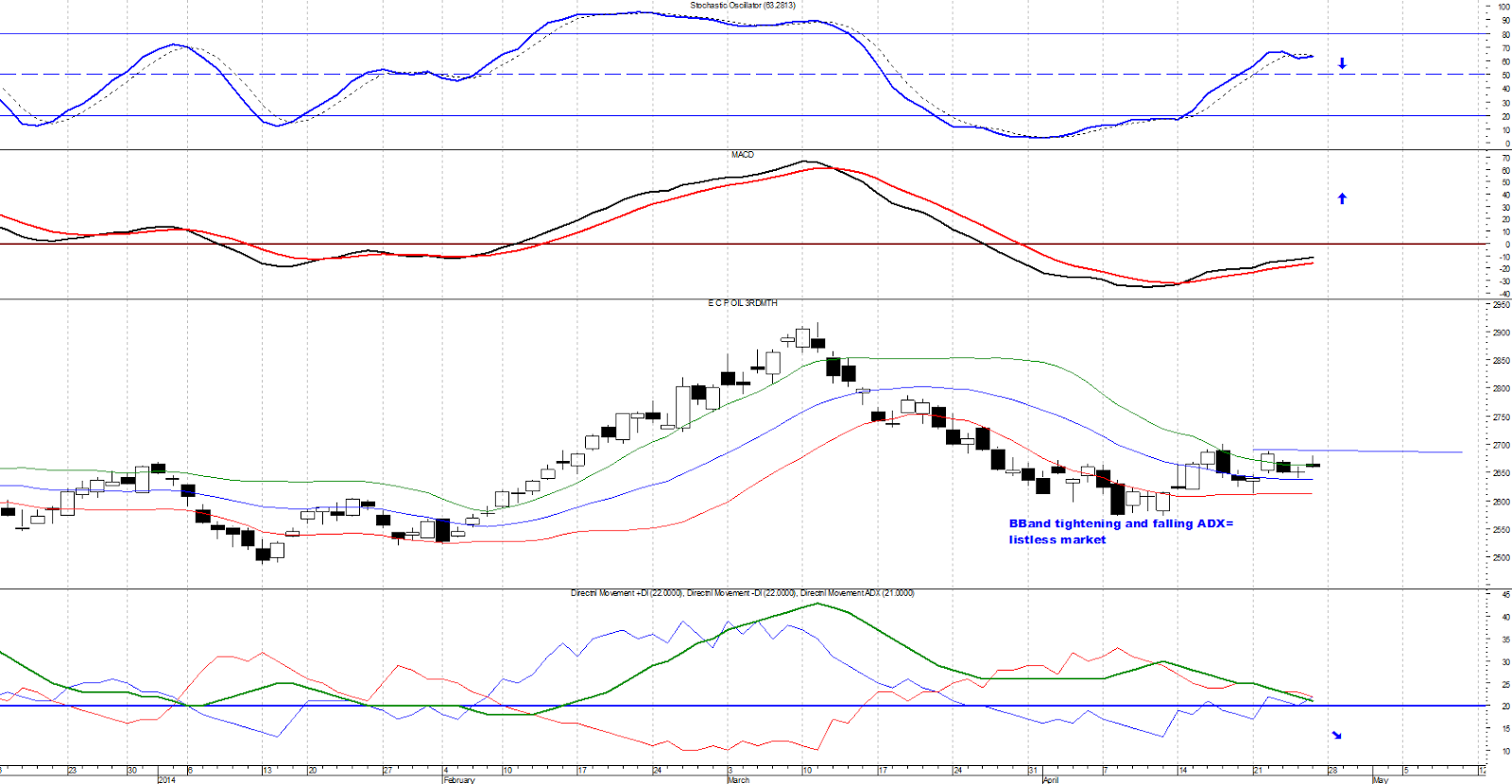The height and width of the screenshot is (784, 1512).
Task: Select the March month label
Action: point(738,779)
